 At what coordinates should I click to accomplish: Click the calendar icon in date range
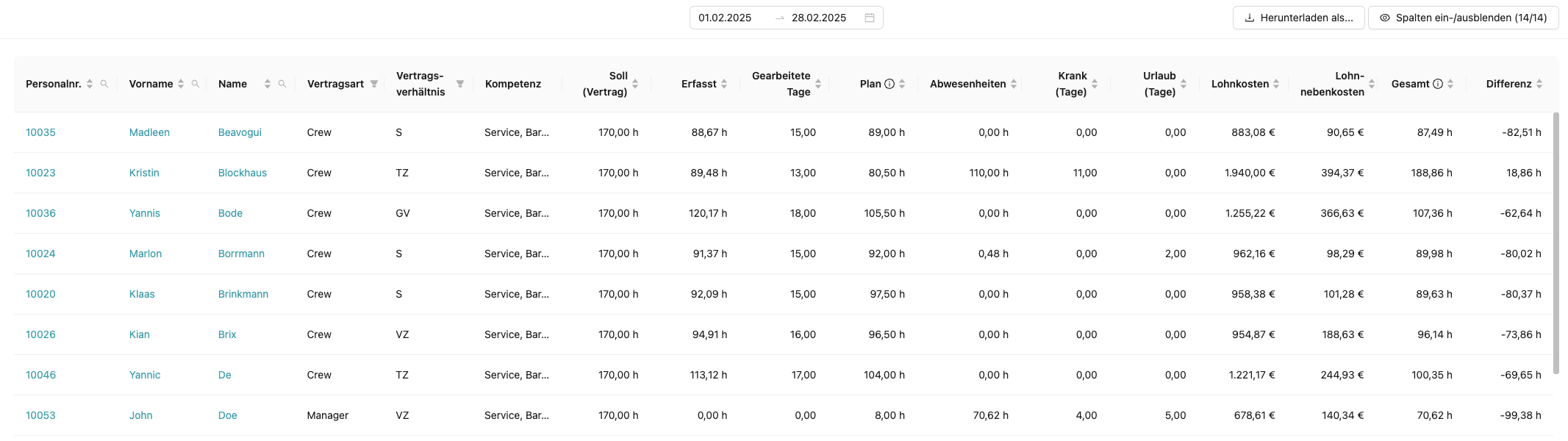(x=870, y=18)
